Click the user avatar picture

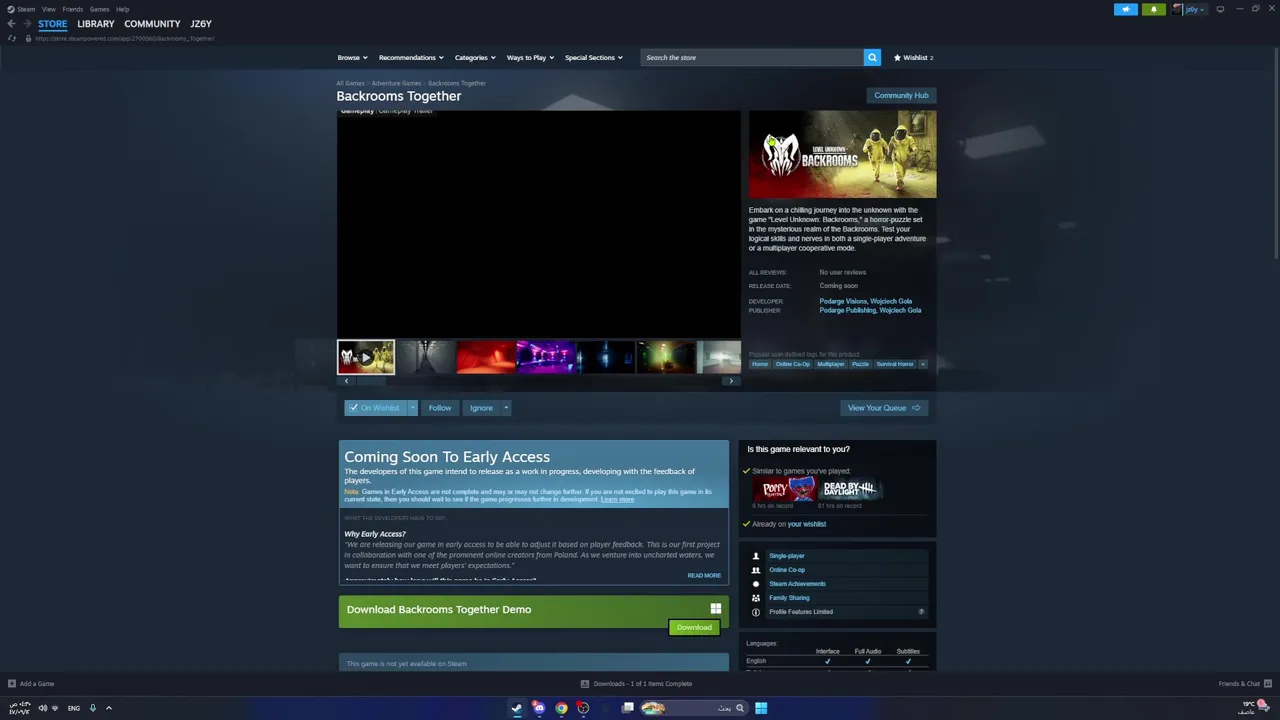[1178, 9]
